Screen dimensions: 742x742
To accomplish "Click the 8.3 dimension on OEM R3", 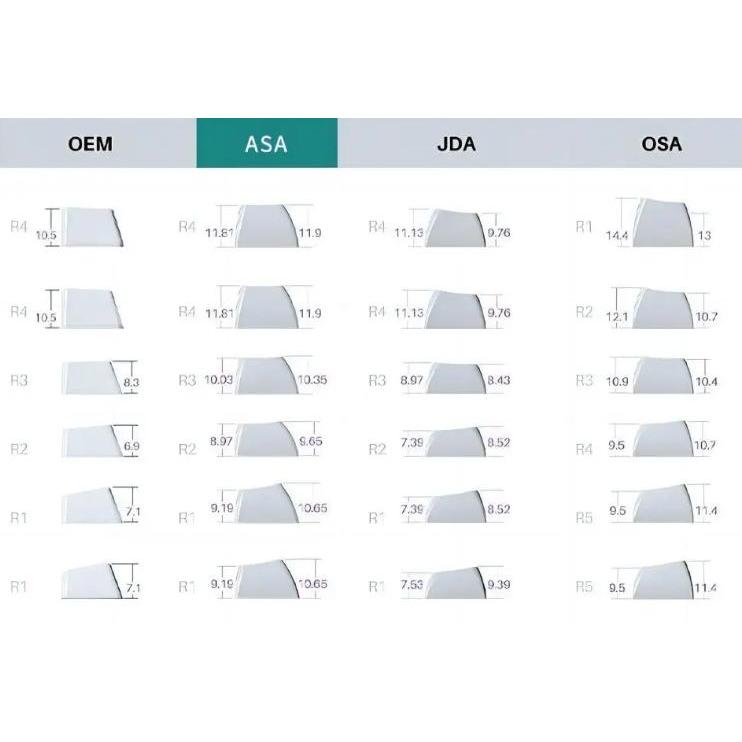I will [x=130, y=382].
